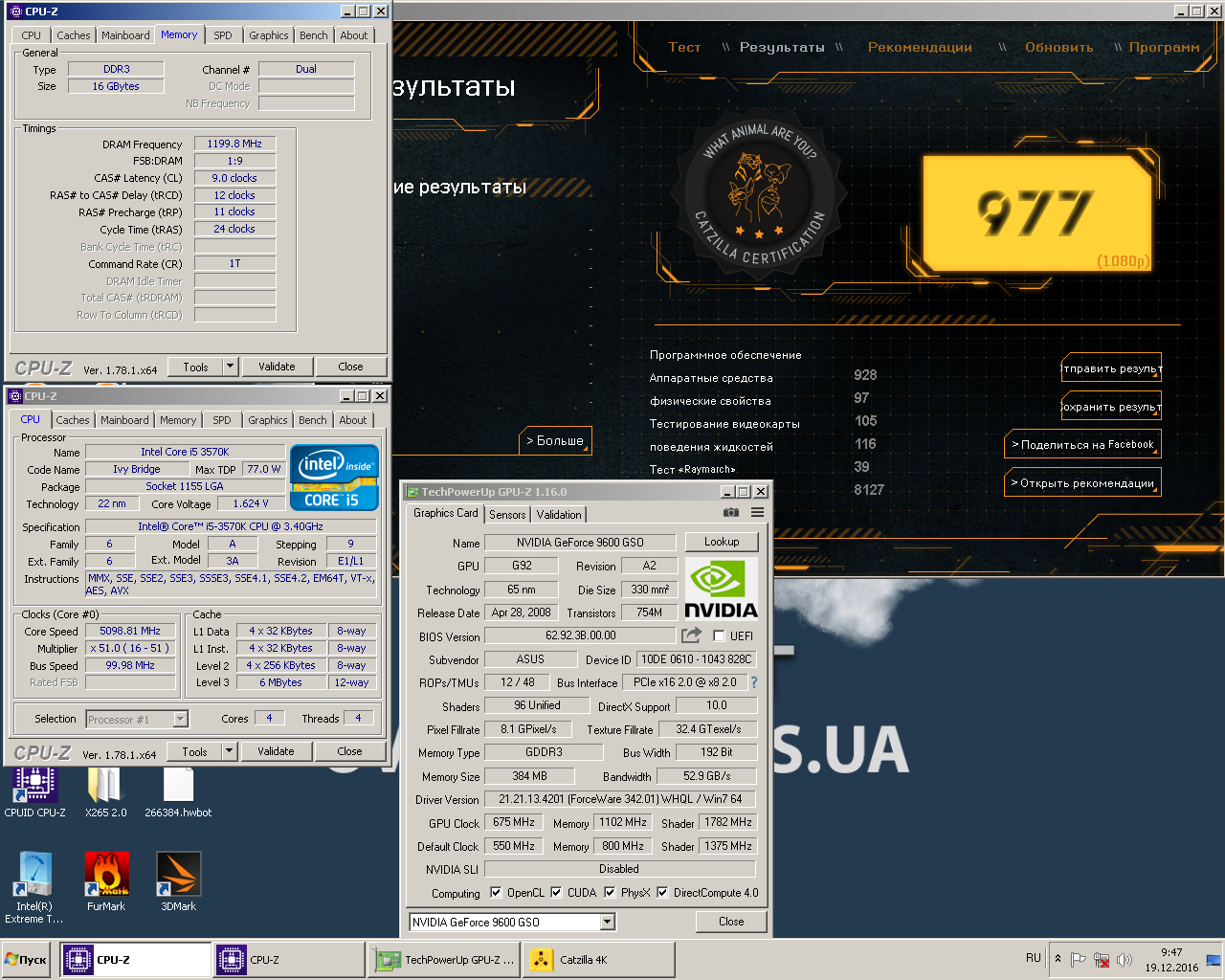Switch to first CPU-Z taskbar item
Image resolution: width=1225 pixels, height=980 pixels.
click(x=137, y=960)
